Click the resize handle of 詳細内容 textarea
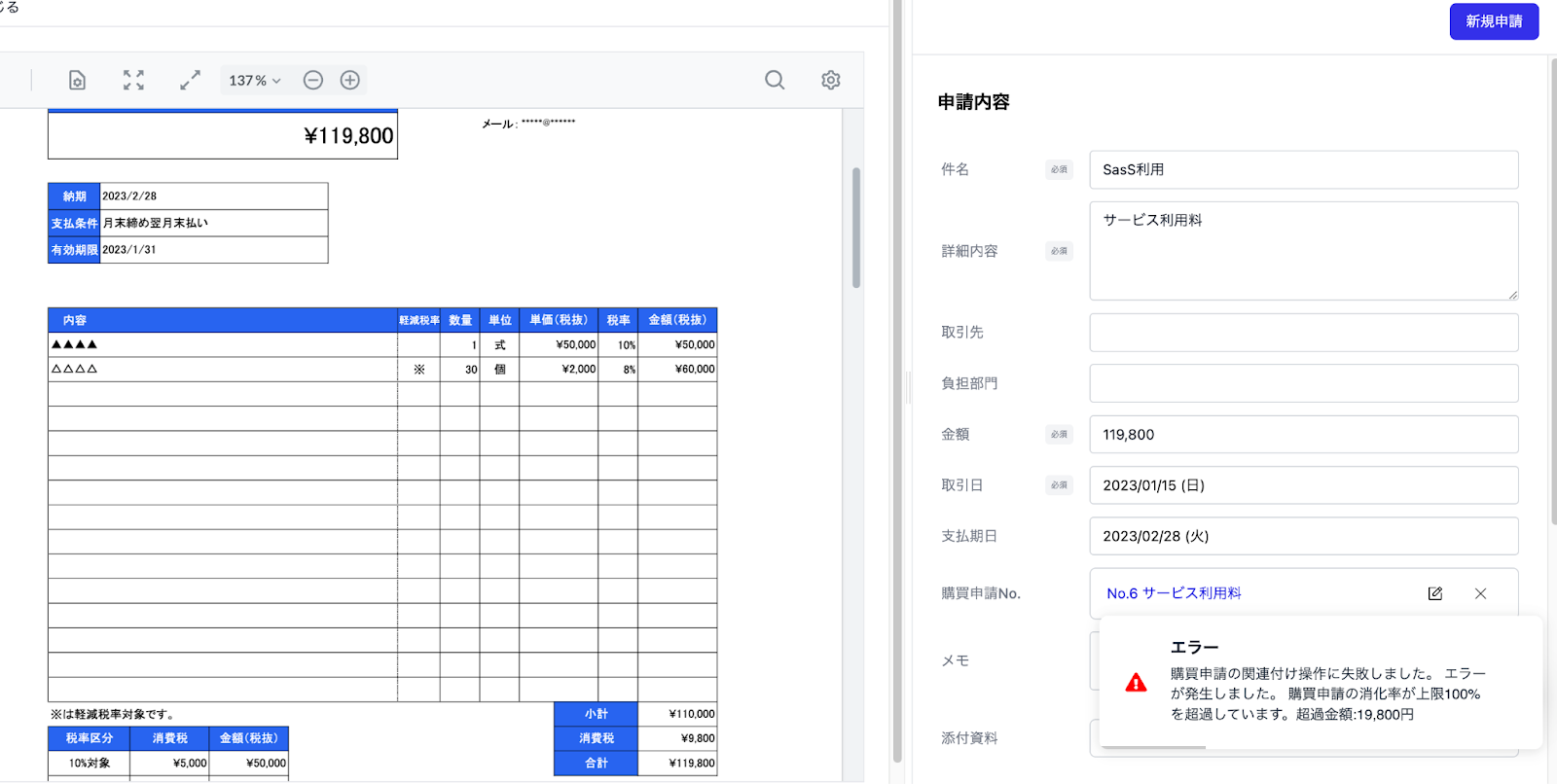Screen dimensions: 1557x784 pos(1512,294)
